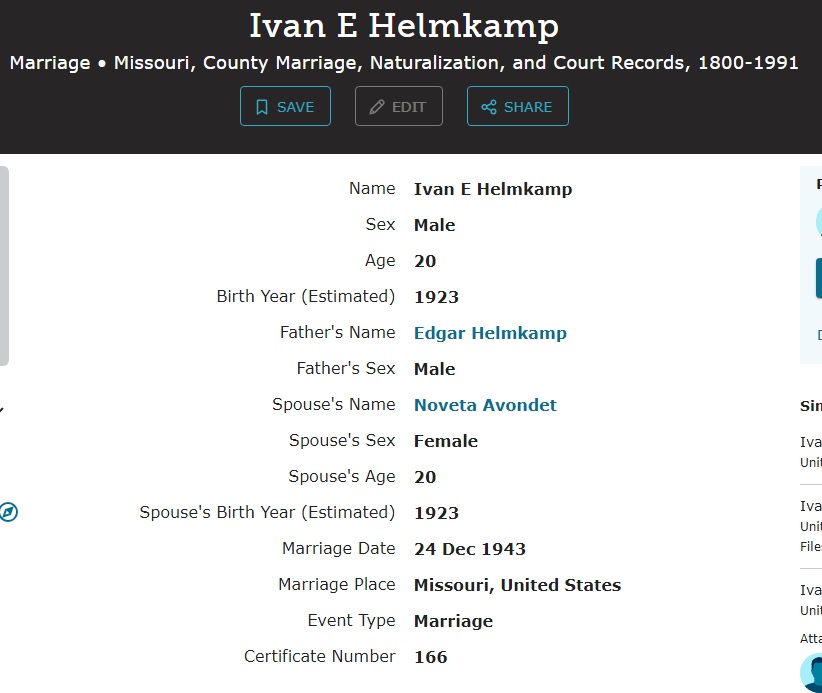Click the pencil icon on EDIT
The height and width of the screenshot is (693, 822).
377,107
